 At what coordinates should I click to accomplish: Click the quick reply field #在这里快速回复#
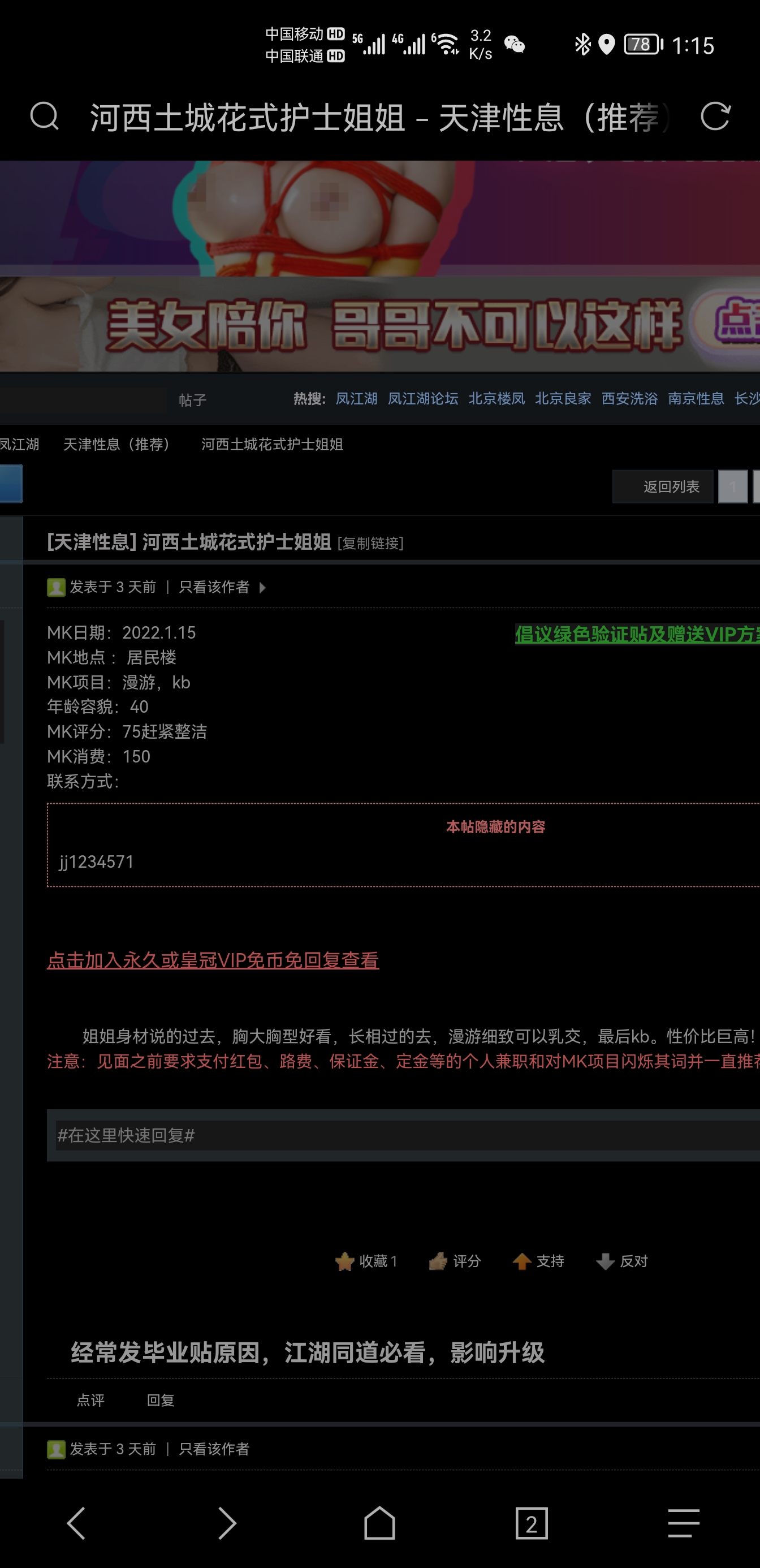(x=408, y=1135)
